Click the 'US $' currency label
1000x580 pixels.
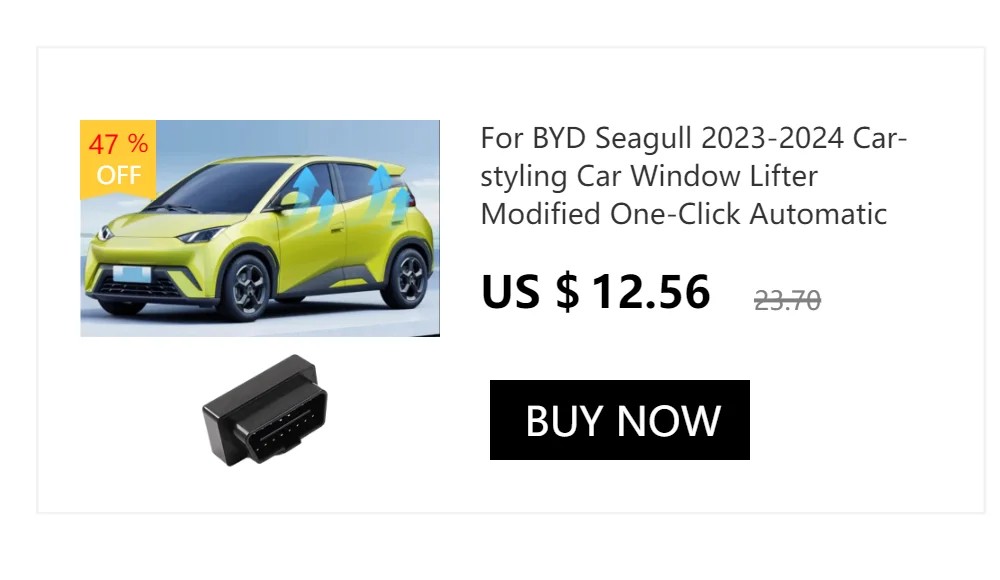pos(530,292)
